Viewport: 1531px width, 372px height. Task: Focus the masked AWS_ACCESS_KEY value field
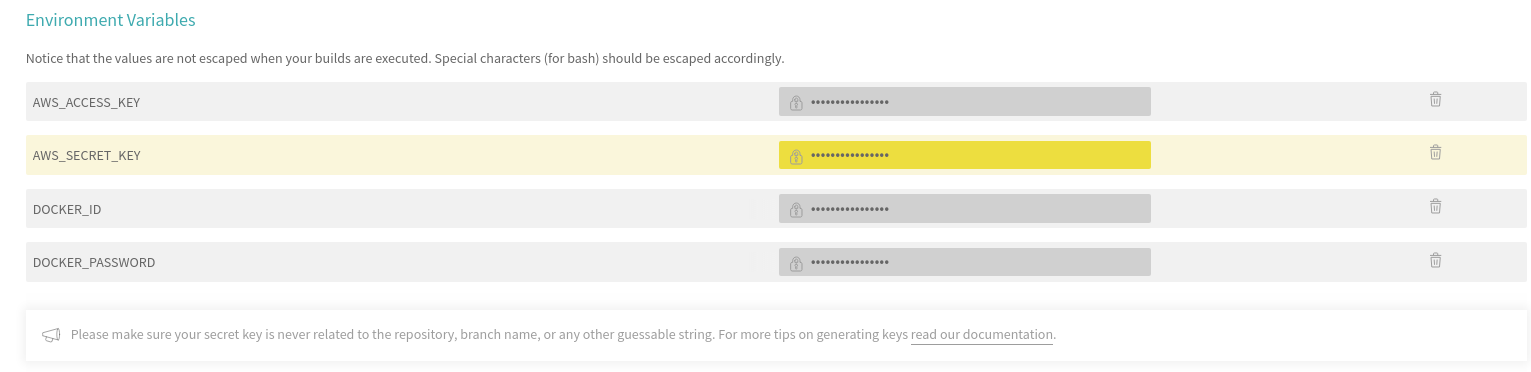964,102
